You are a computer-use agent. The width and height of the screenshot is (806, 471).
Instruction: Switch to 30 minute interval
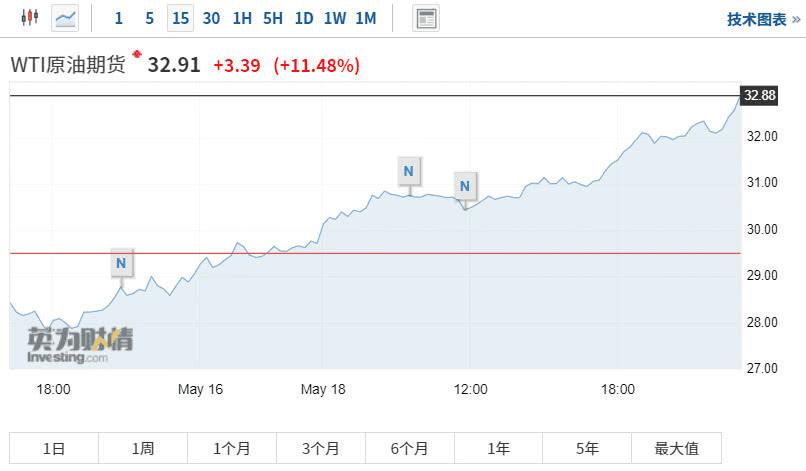click(x=211, y=18)
